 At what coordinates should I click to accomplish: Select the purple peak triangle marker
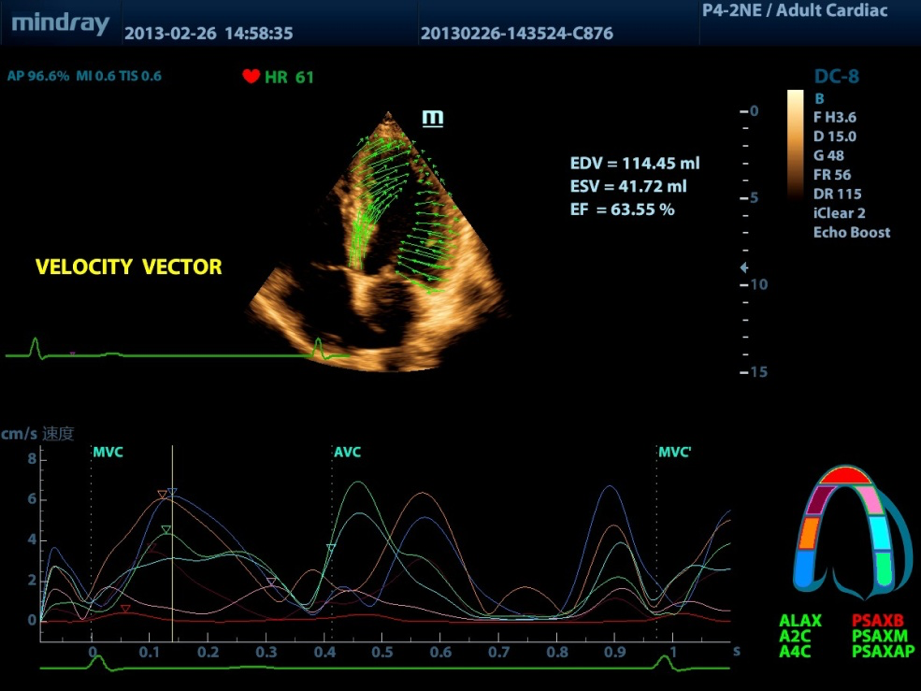coord(270,582)
